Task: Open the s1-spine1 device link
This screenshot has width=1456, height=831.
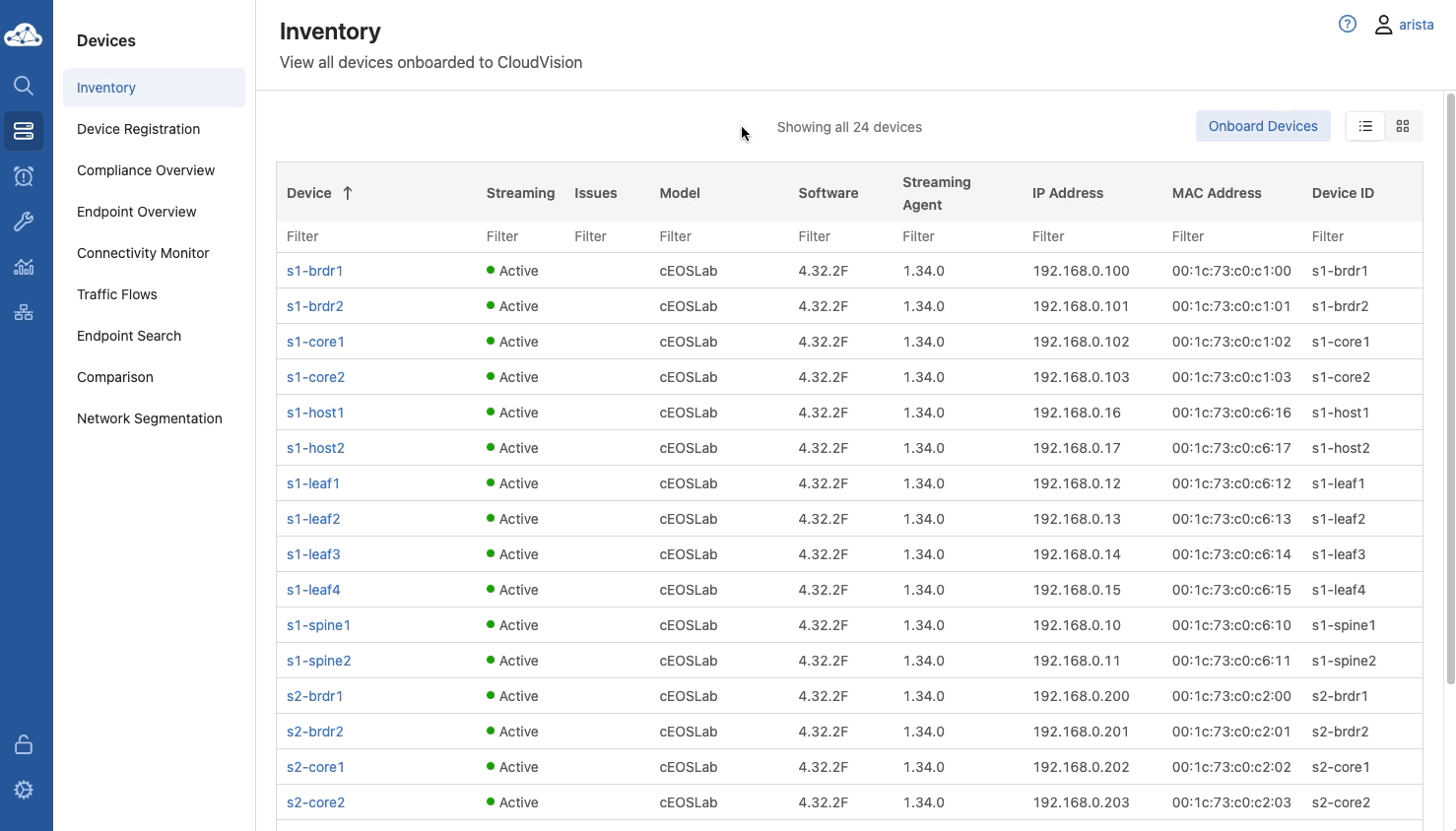Action: 318,625
